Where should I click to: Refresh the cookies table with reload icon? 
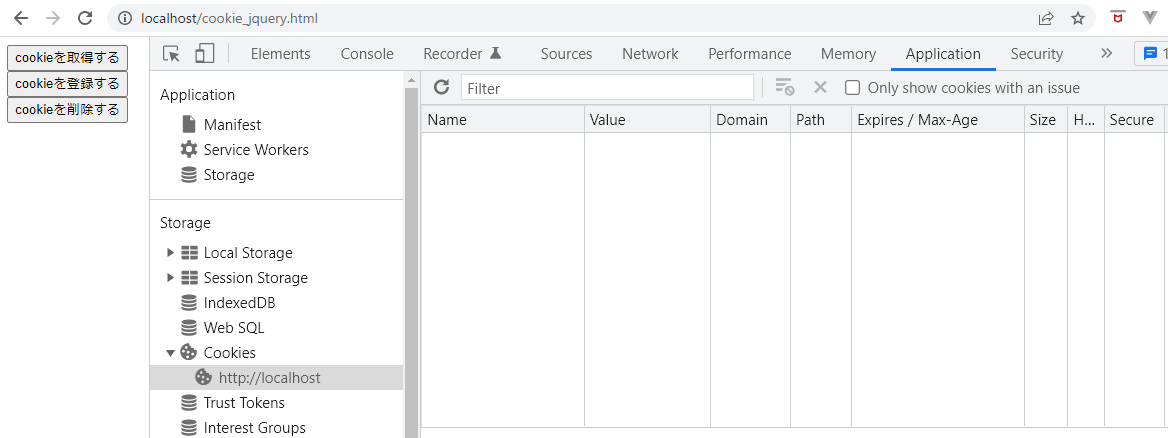(442, 88)
